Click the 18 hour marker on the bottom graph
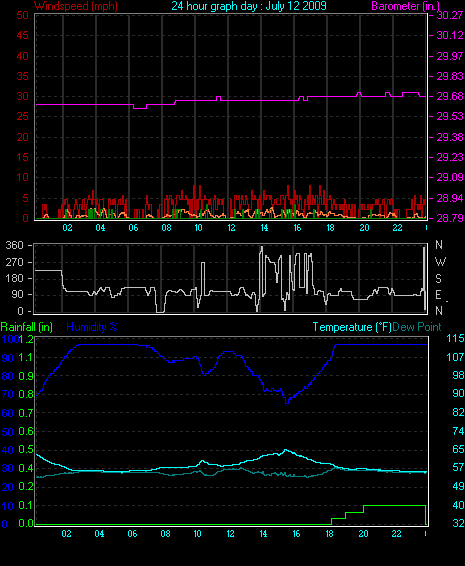The width and height of the screenshot is (465, 566). (330, 534)
